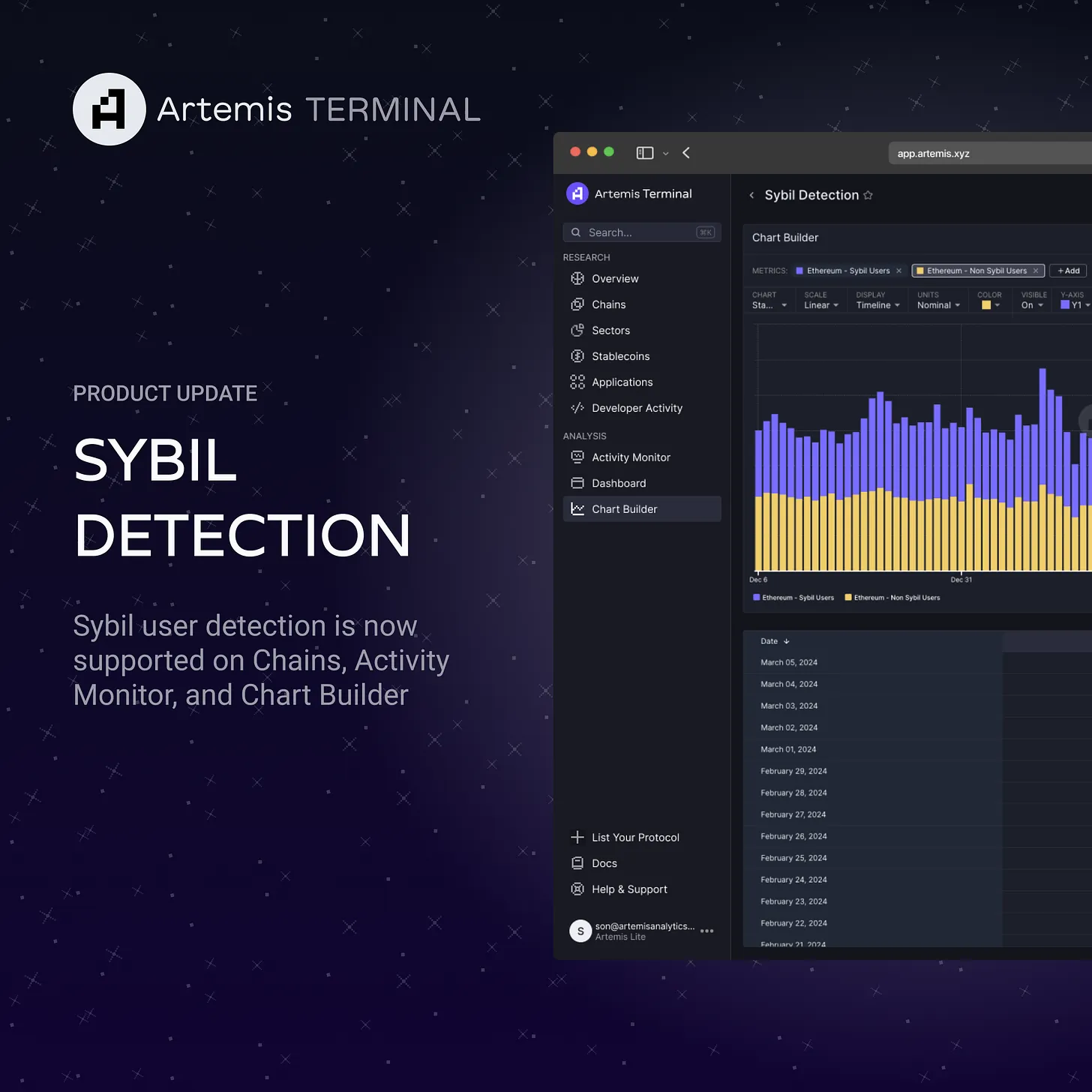Click the plus icon for List Your Protocol
This screenshot has width=1092, height=1092.
[577, 837]
